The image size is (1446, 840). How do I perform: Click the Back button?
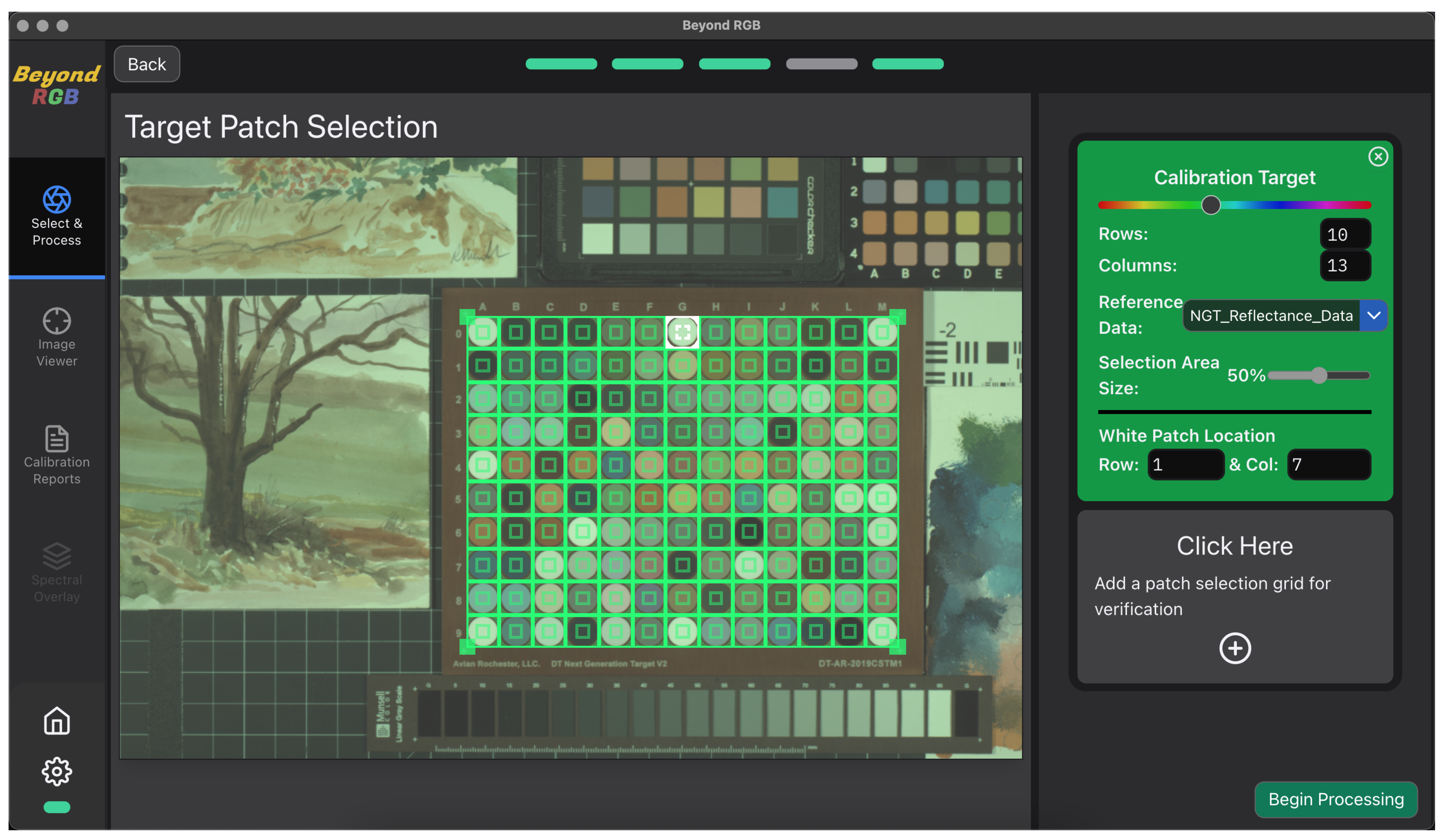coord(147,64)
